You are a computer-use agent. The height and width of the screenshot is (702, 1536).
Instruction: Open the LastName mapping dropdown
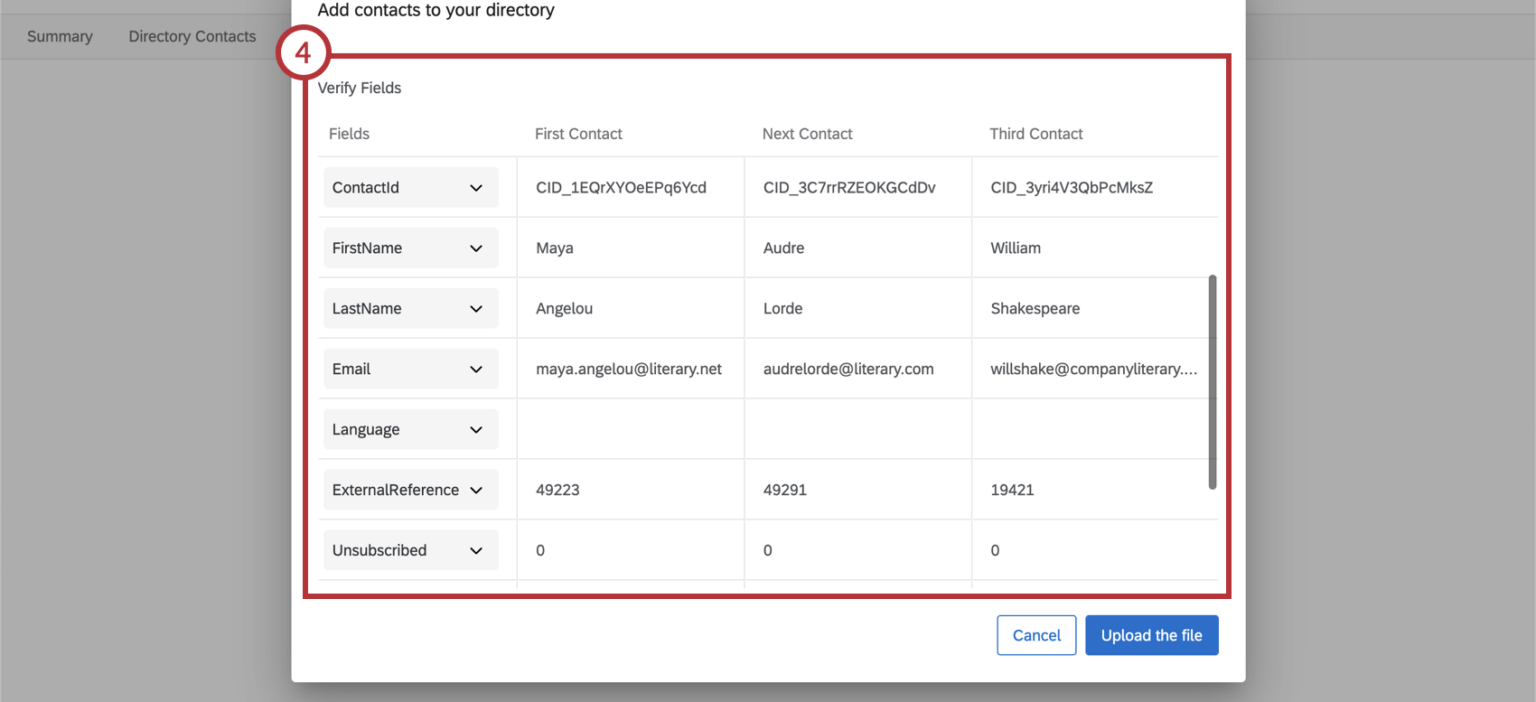(410, 308)
